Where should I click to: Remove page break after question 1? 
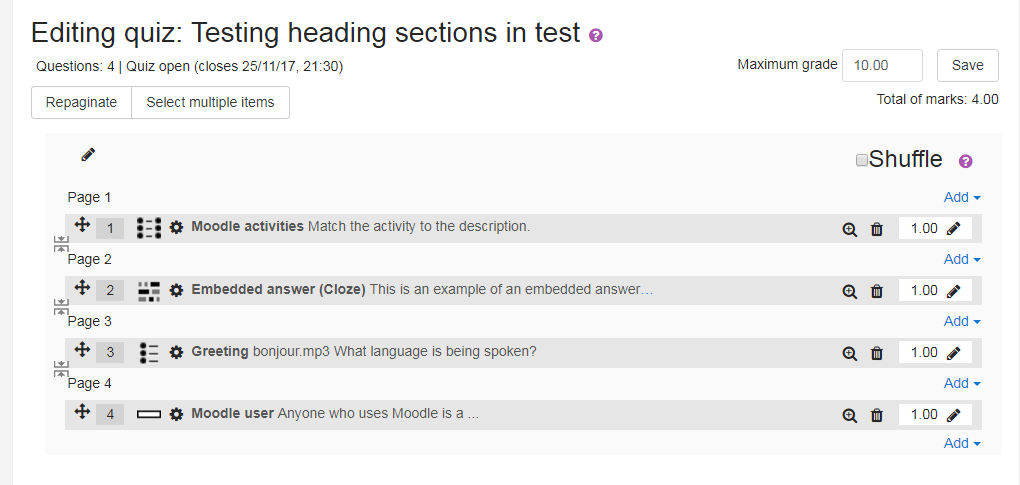(x=60, y=244)
